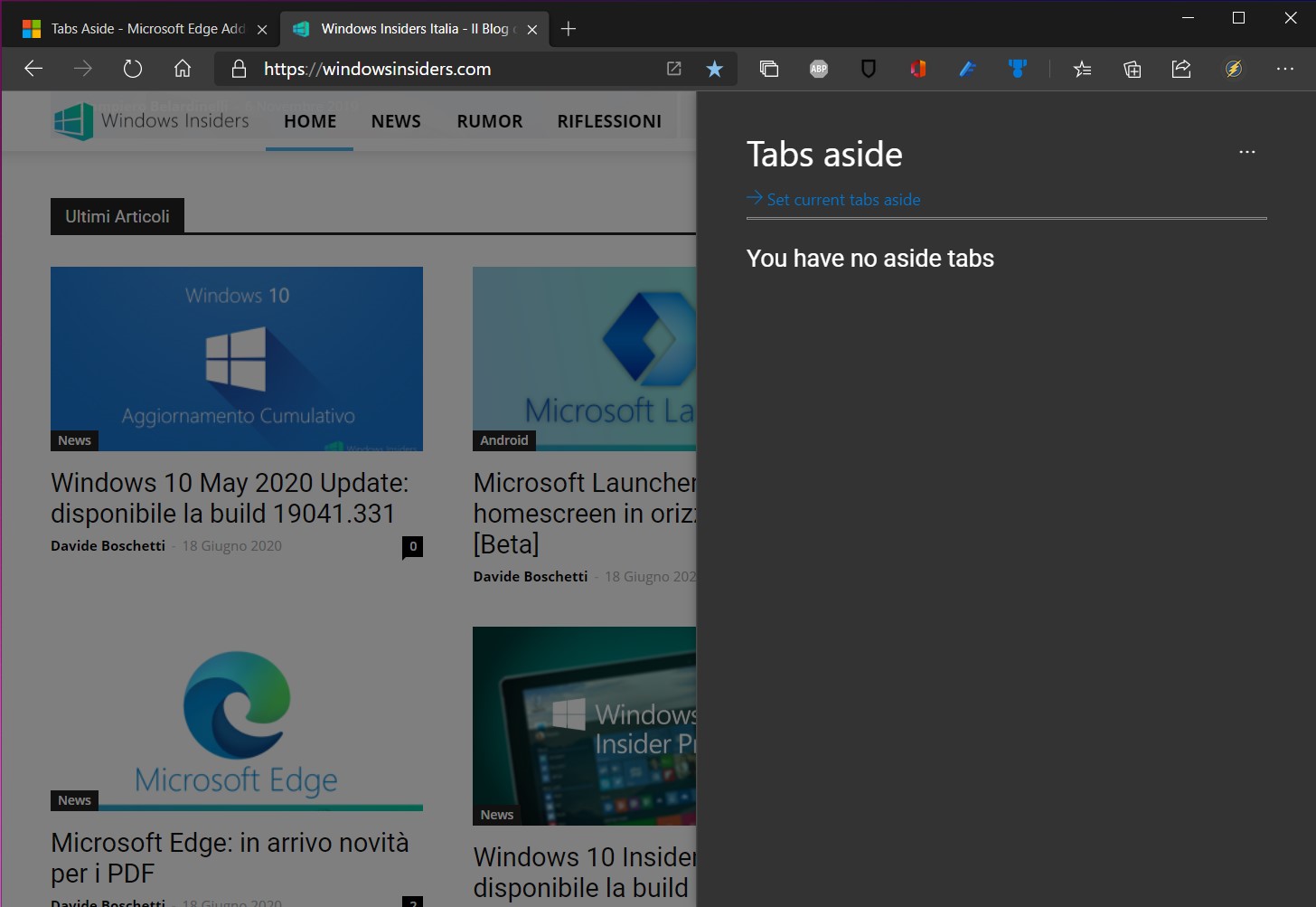Open Microsoft Edge novità per i PDF article
Screen dimensions: 1316x907
[x=230, y=857]
